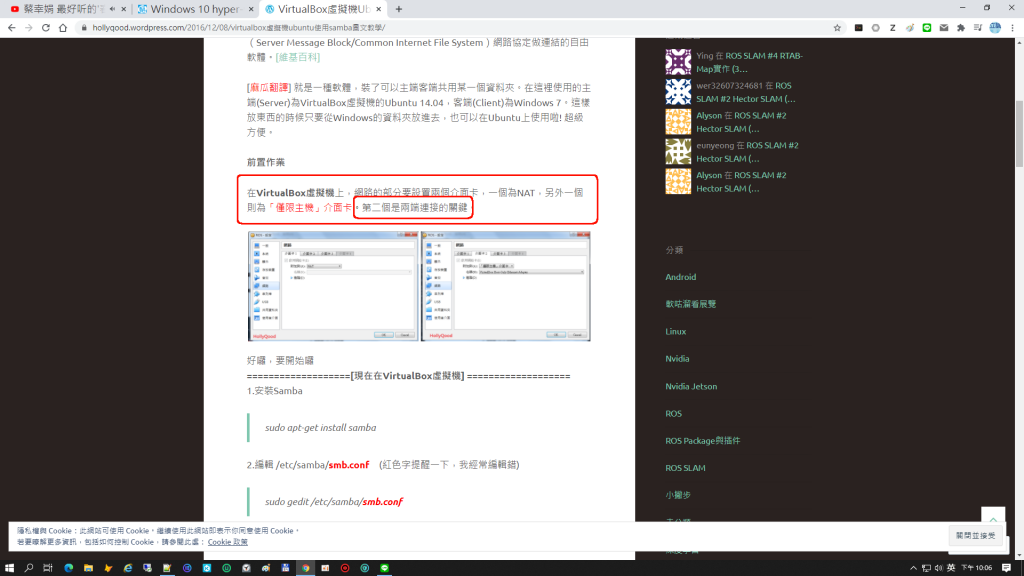Screen dimensions: 1024x576
Task: Click the browser forward arrow
Action: coord(29,27)
